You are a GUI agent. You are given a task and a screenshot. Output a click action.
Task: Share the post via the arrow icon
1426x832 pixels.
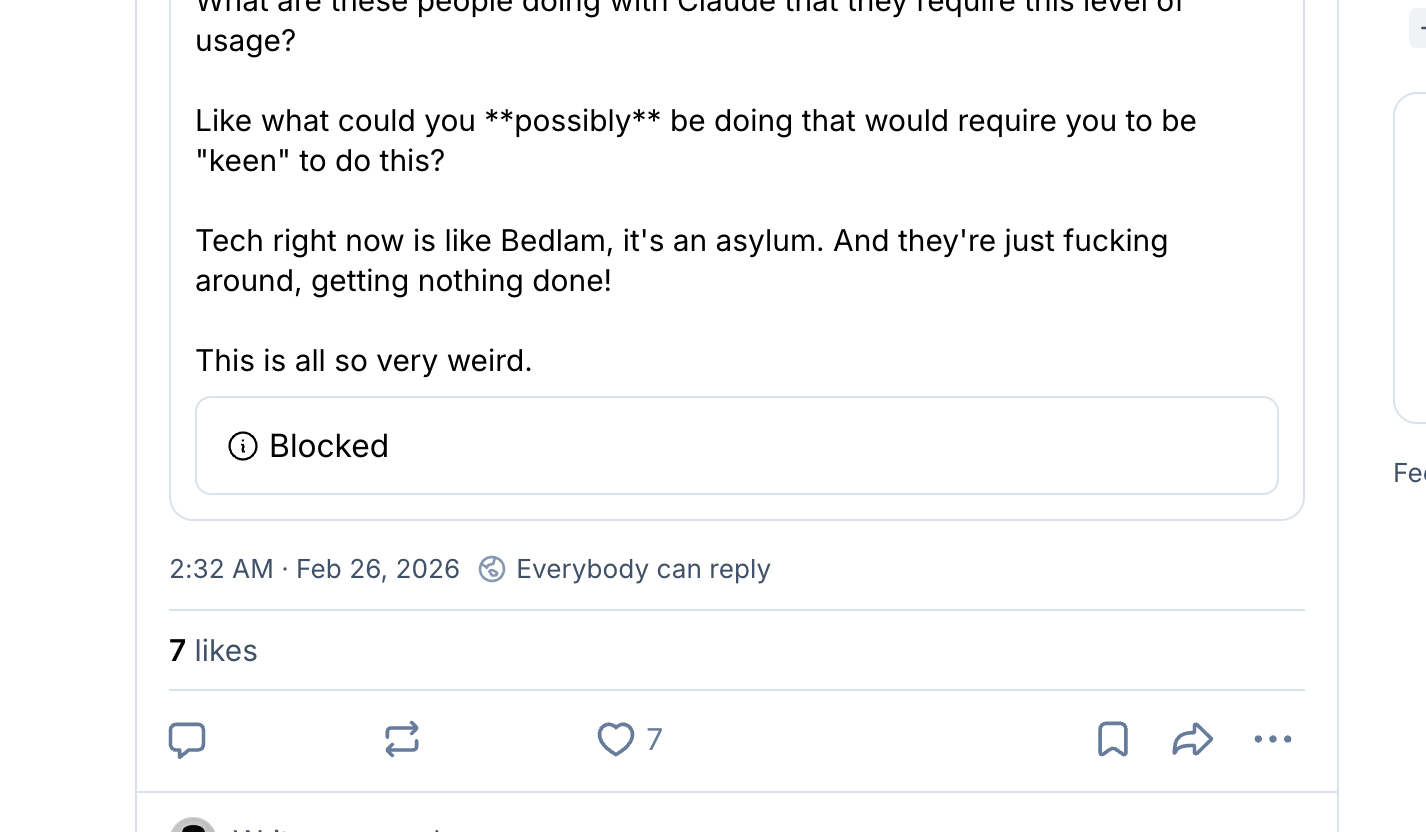[1192, 739]
